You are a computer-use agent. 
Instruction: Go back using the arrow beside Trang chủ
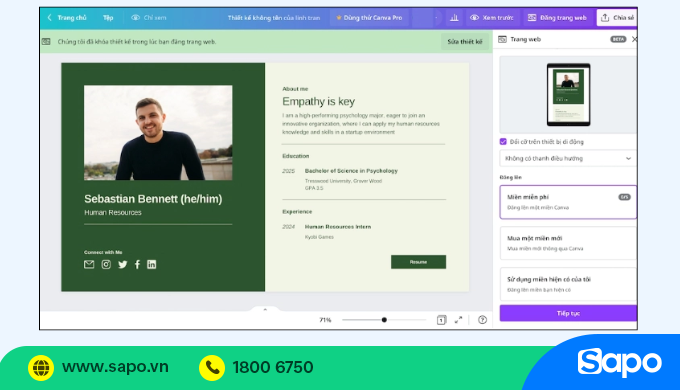49,18
